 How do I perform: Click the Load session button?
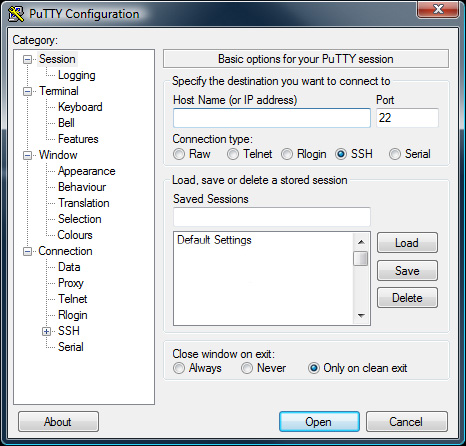[407, 243]
